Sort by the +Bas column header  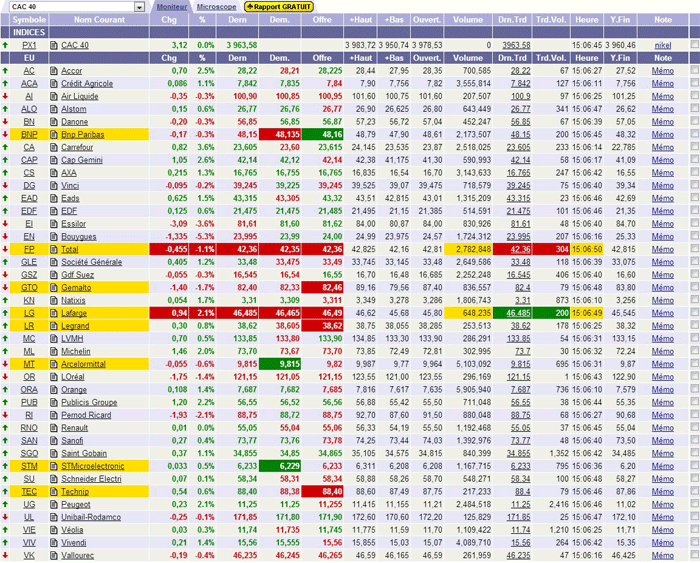point(397,19)
